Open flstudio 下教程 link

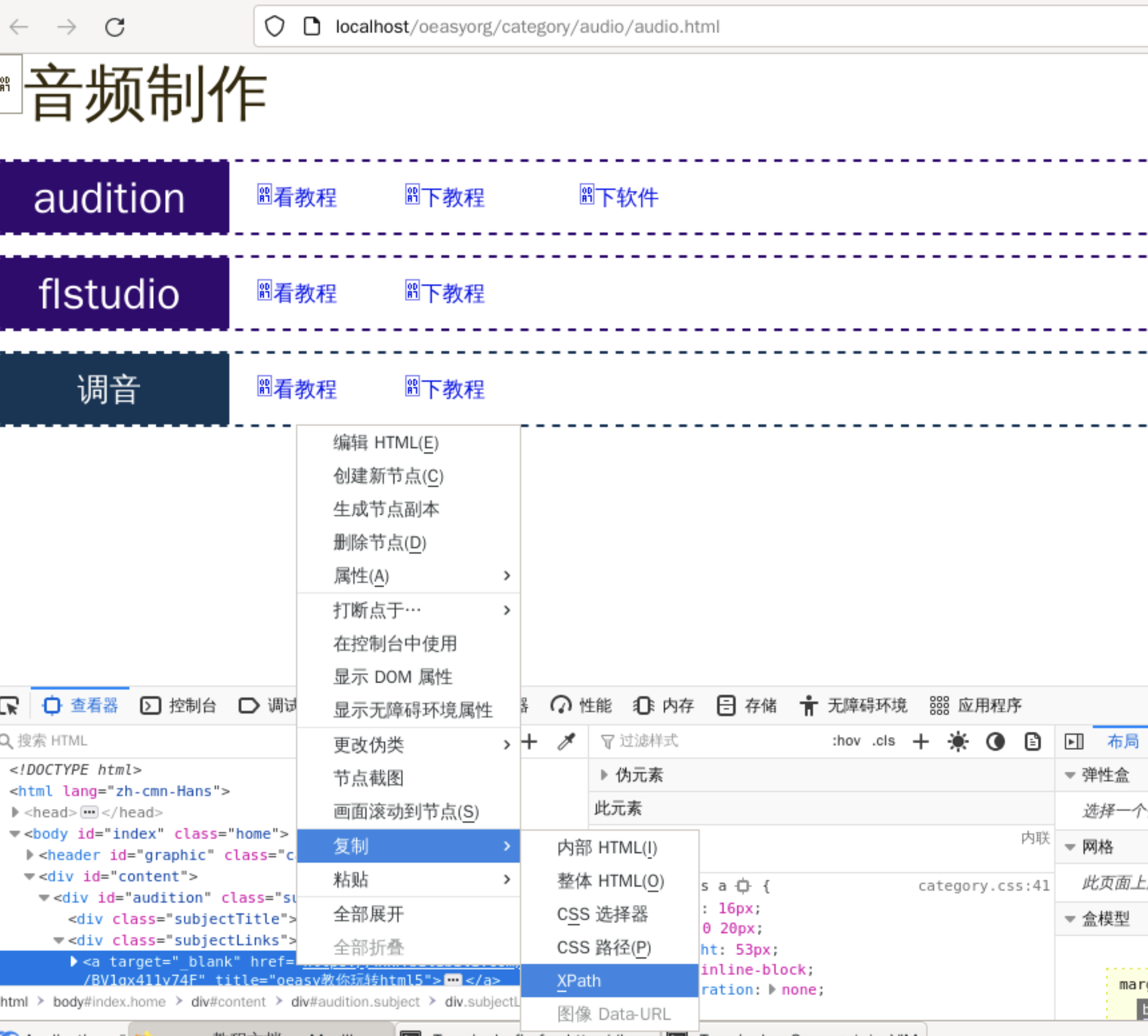coord(445,293)
